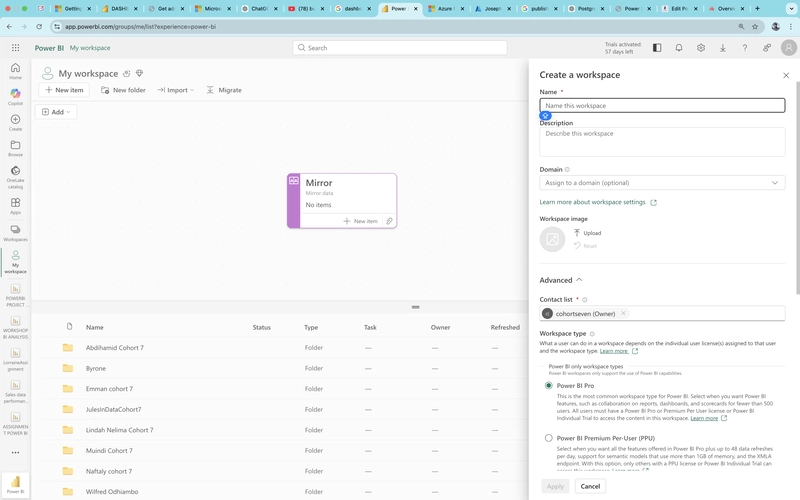800x500 pixels.
Task: Click Learn more link under Power BI Pro
Action: pyautogui.click(x=704, y=418)
